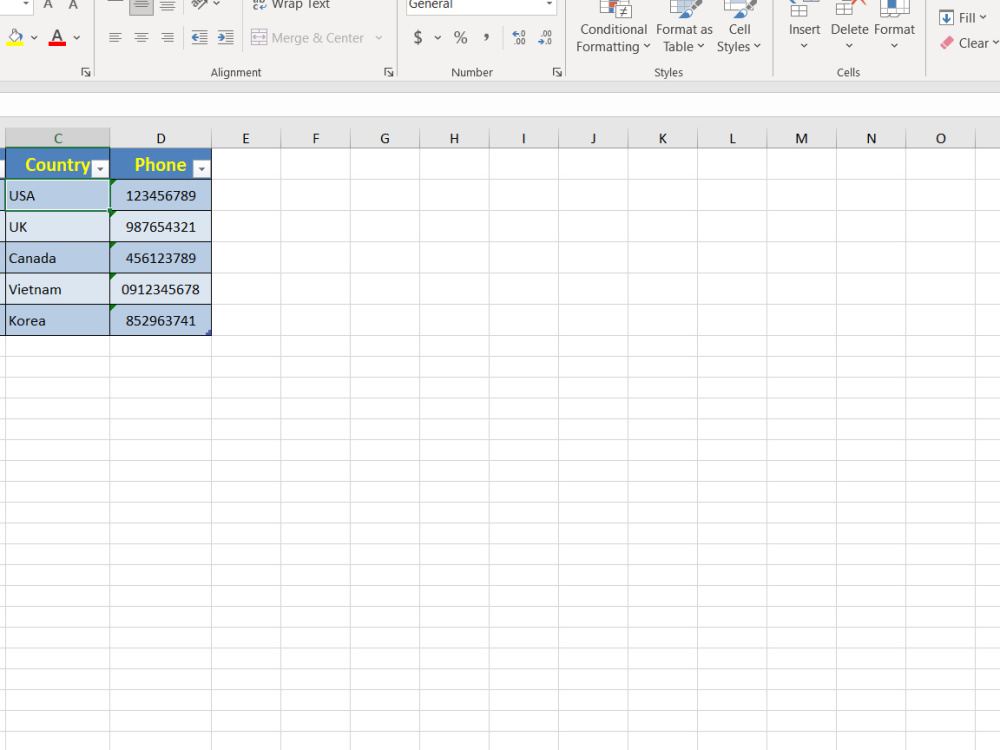
Task: Open the Fill Color dropdown arrow
Action: pos(34,38)
